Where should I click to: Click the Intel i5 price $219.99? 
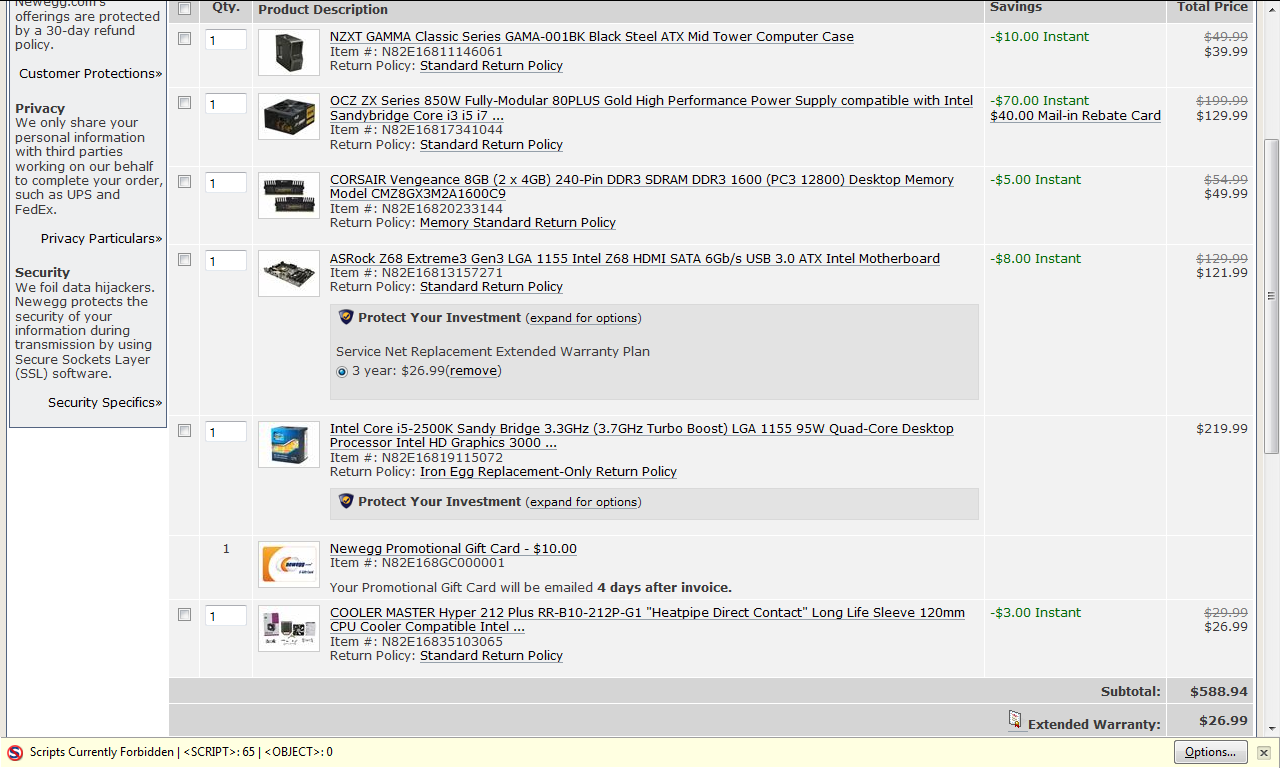[x=1222, y=429]
